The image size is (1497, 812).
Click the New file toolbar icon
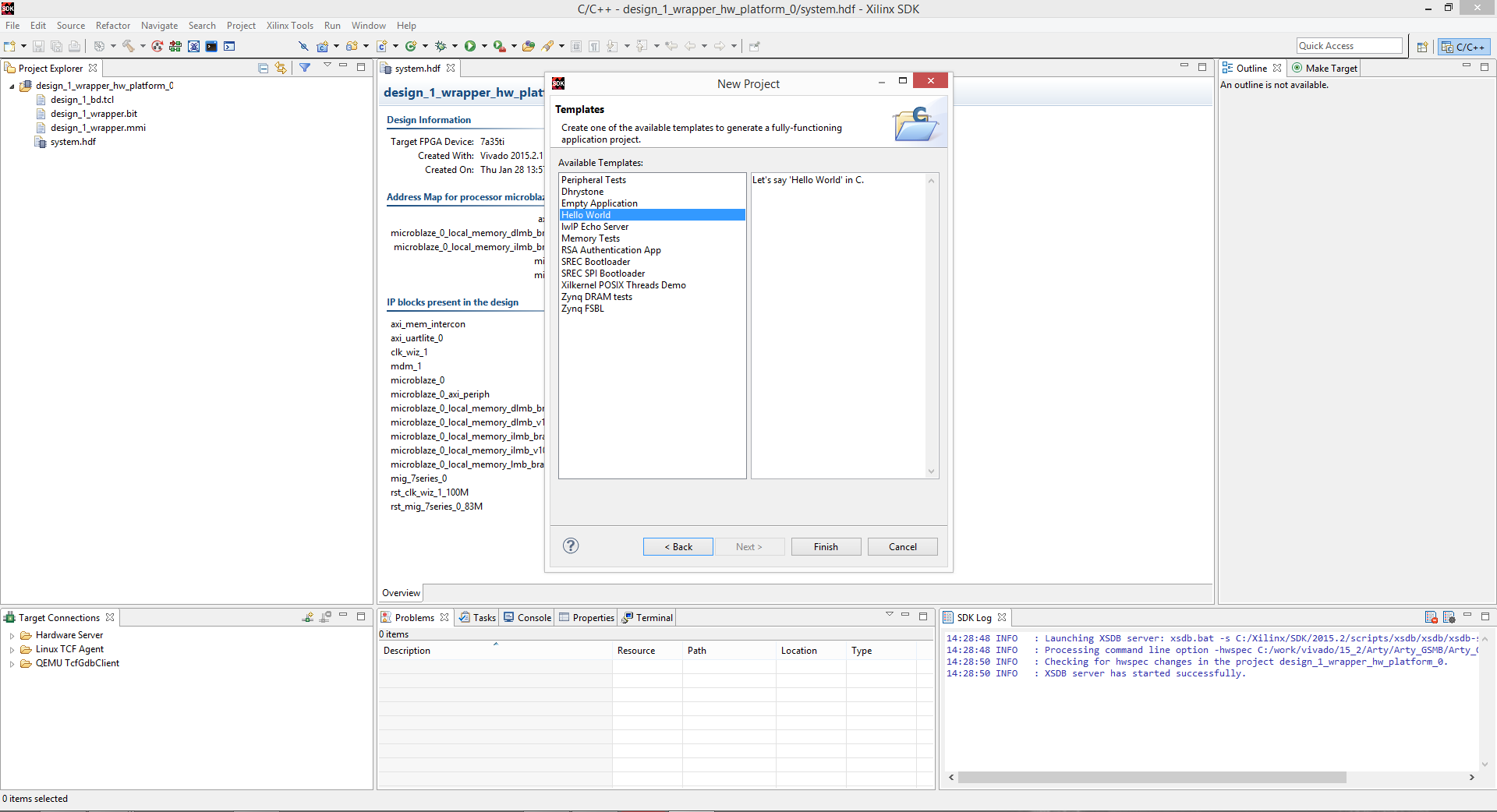coord(9,46)
